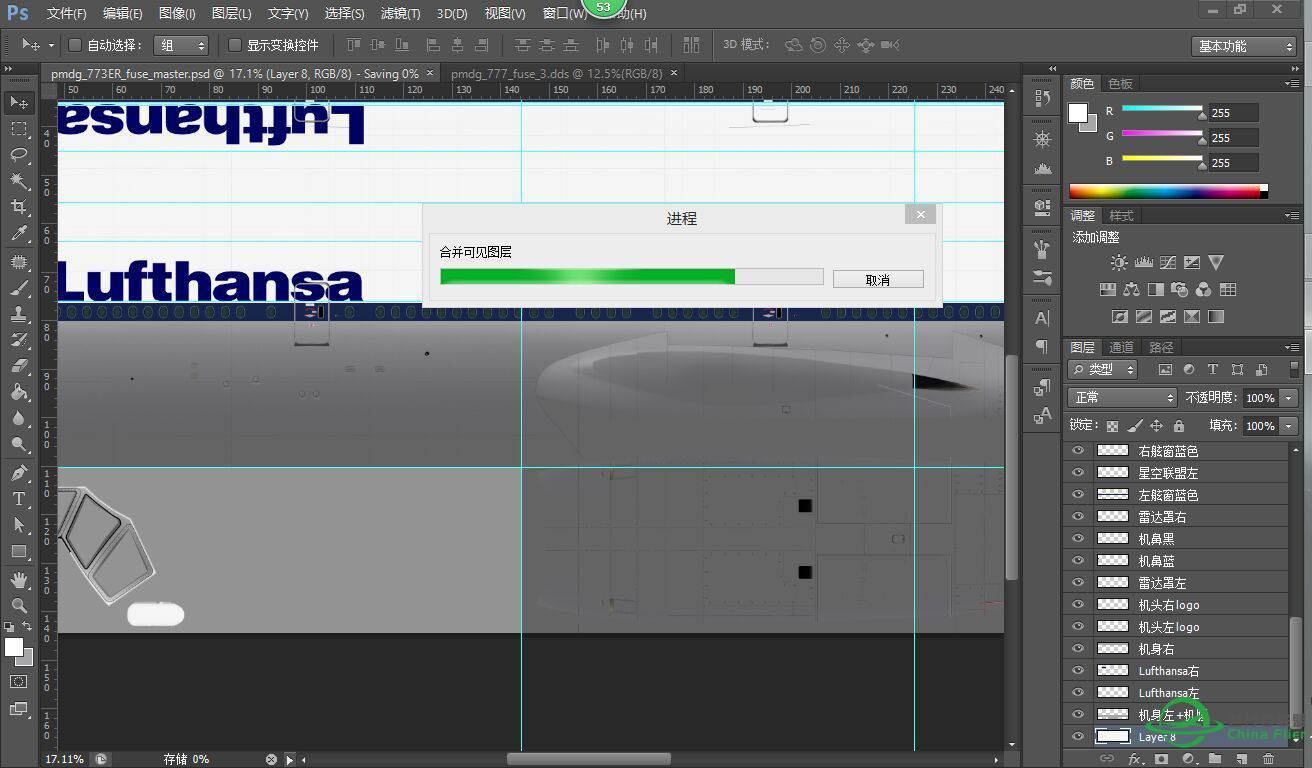This screenshot has height=768, width=1312.
Task: Open the 文件(F) menu
Action: click(67, 14)
